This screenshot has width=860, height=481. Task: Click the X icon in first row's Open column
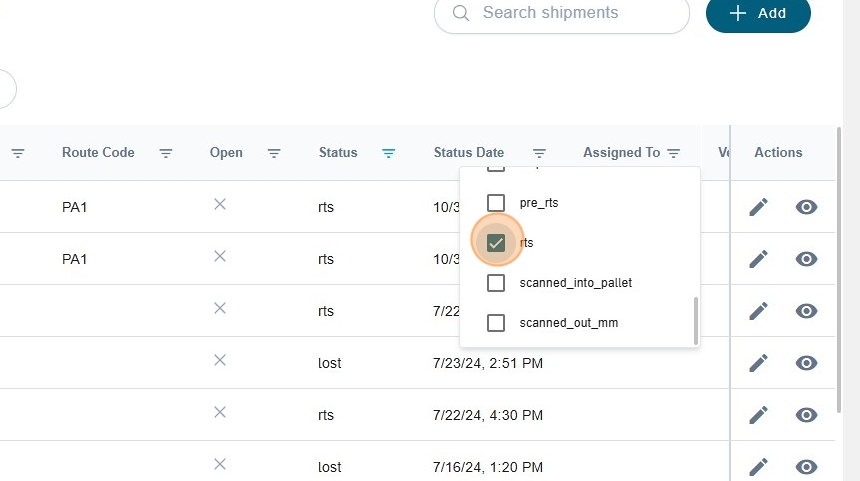[220, 205]
